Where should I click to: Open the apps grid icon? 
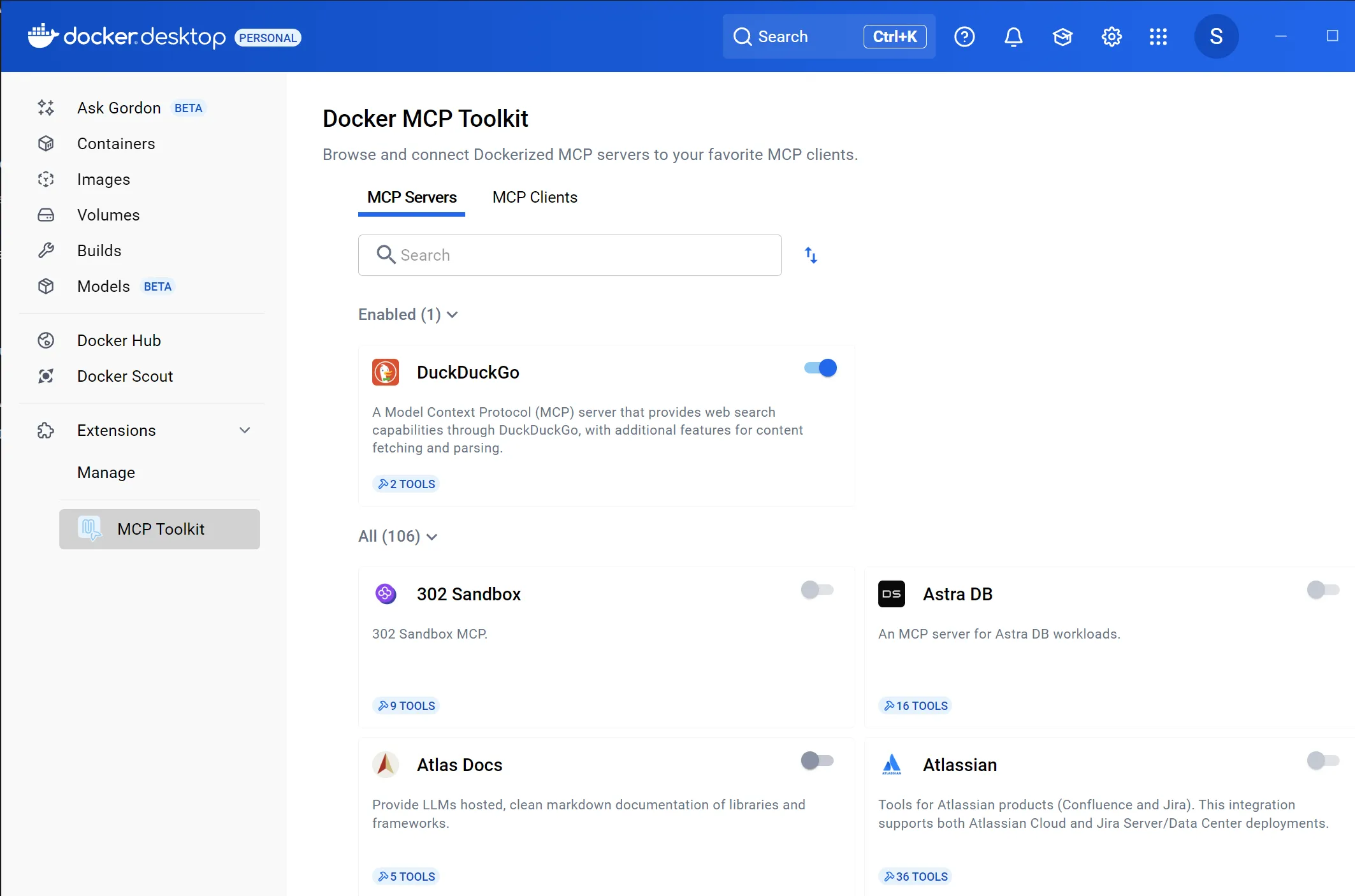coord(1158,37)
